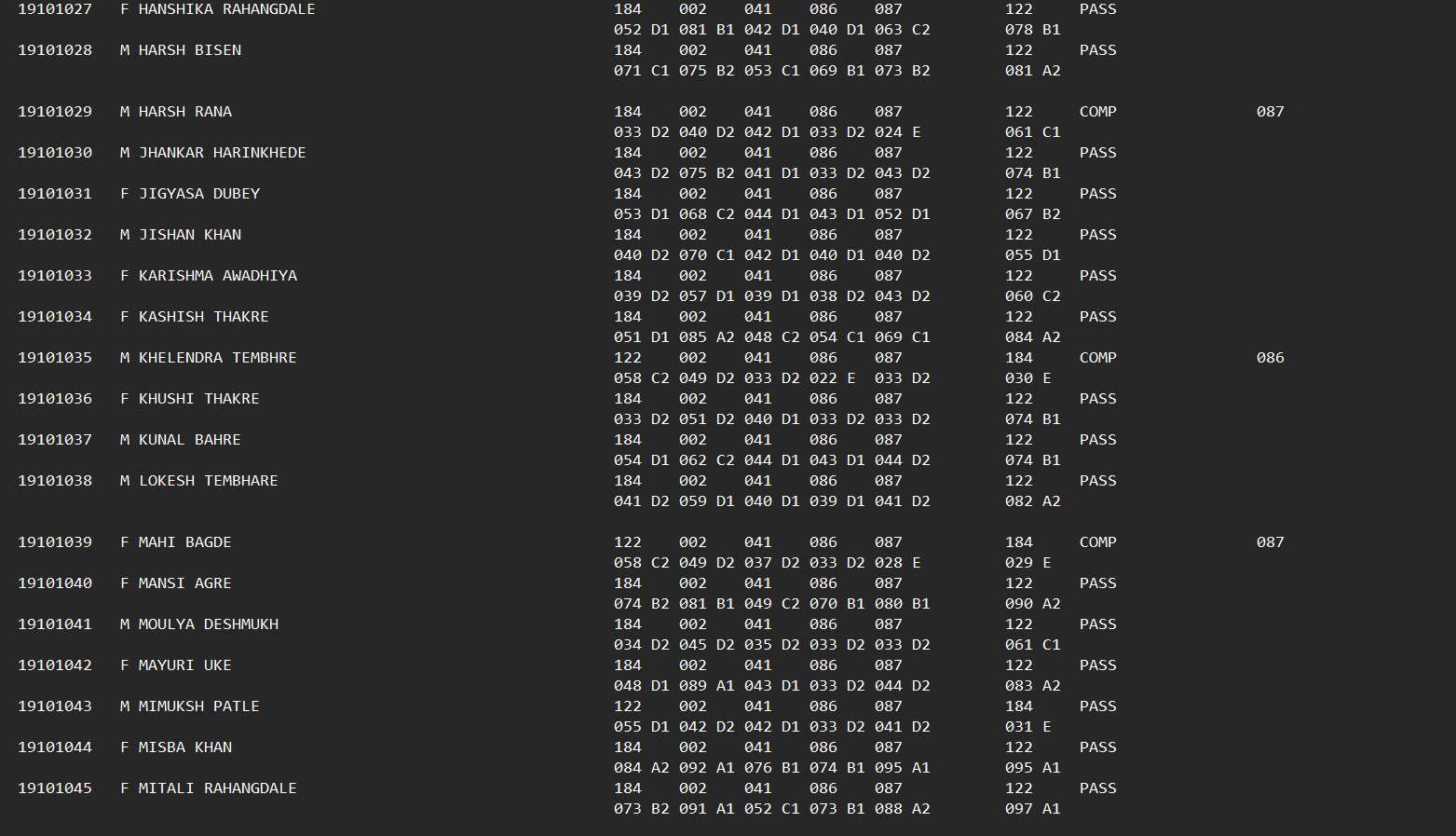Image resolution: width=1456 pixels, height=836 pixels.
Task: Click grade 078 B1 for HANSHIKA RAHANGDALE
Action: (1033, 30)
